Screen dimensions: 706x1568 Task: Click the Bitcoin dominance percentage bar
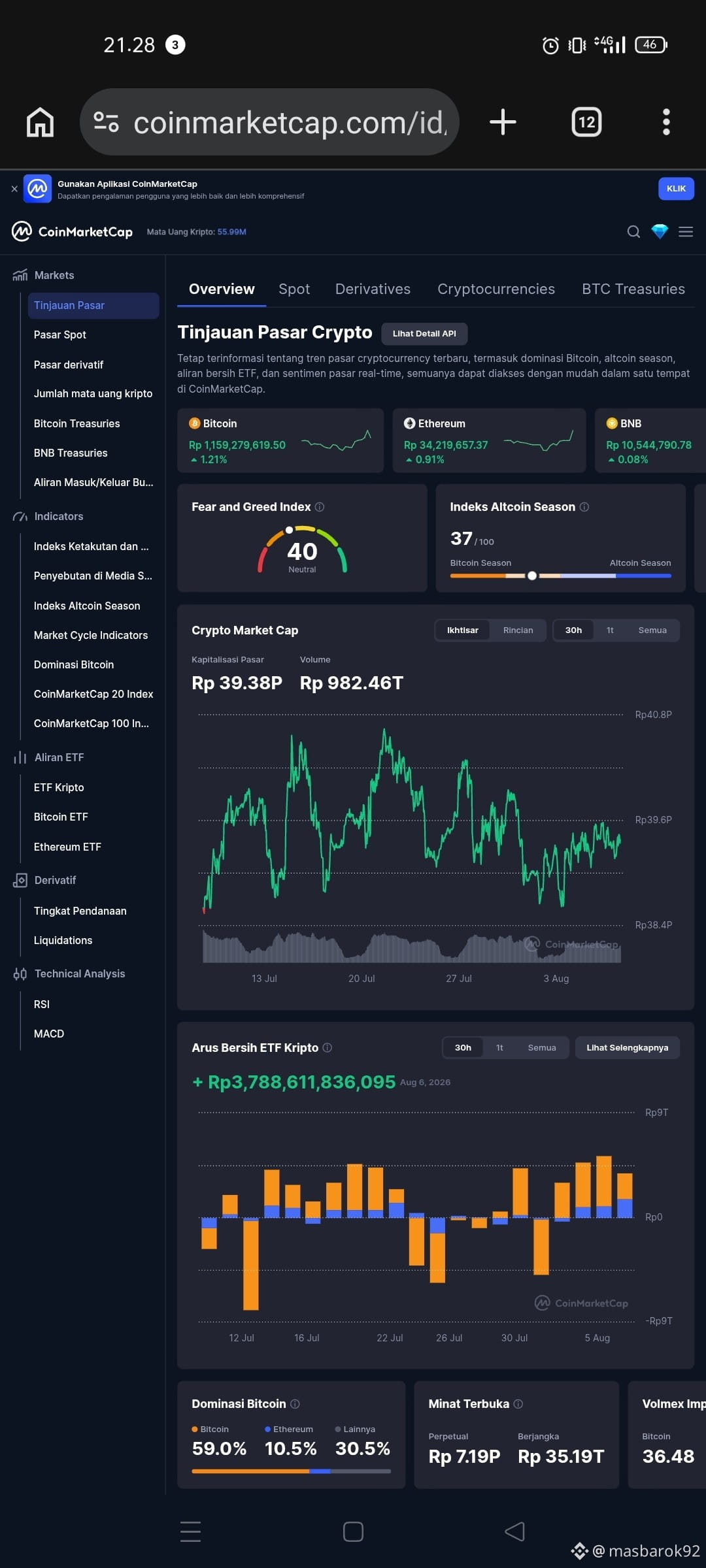point(291,1471)
